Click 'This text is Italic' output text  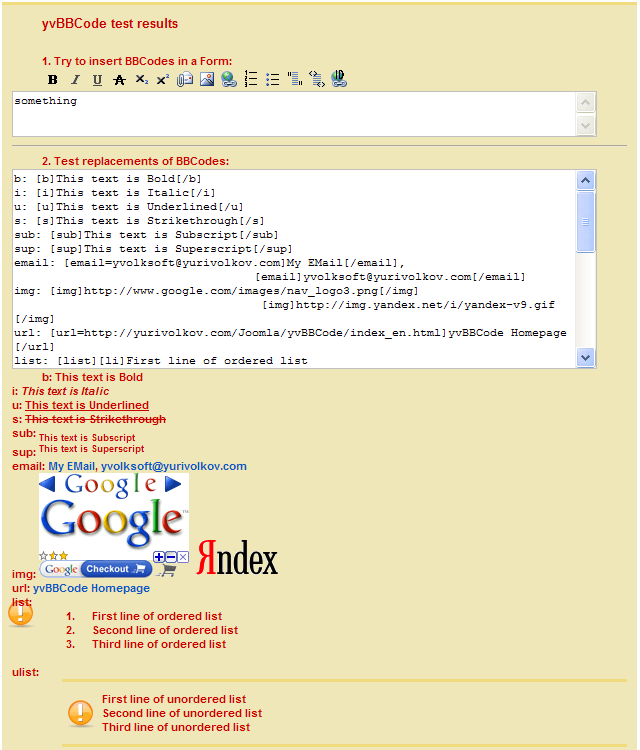coord(66,391)
